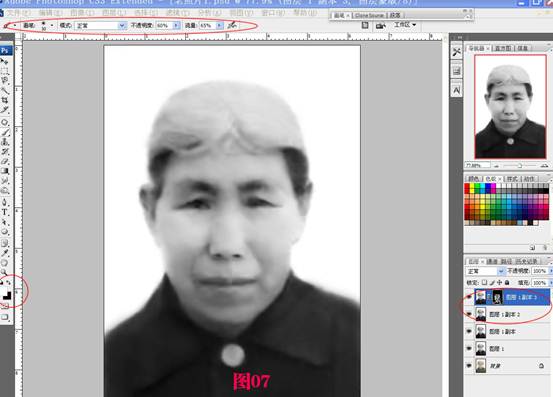
Task: Click the foreground color swatch in toolbox
Action: (4, 292)
